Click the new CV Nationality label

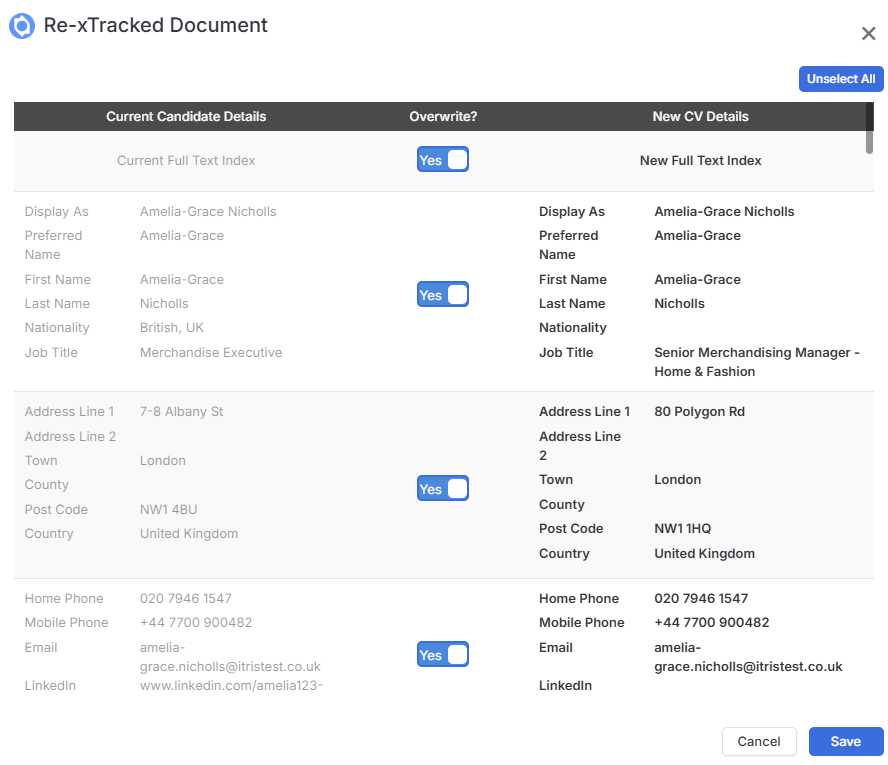(573, 328)
